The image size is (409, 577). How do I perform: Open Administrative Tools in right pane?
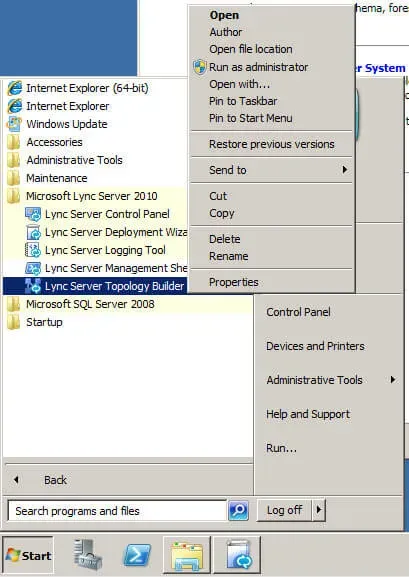click(x=314, y=380)
